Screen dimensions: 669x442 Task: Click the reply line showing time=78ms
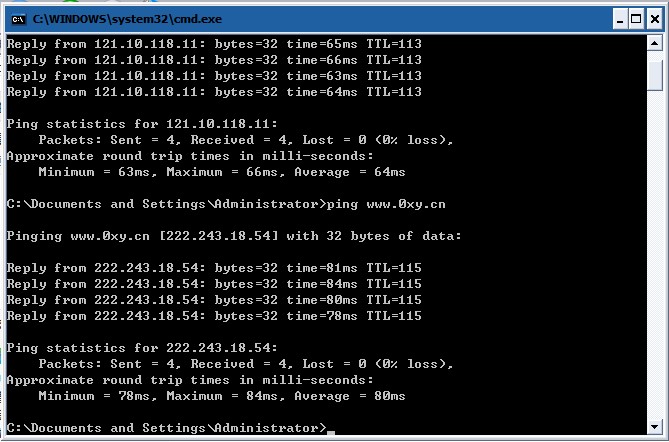214,316
